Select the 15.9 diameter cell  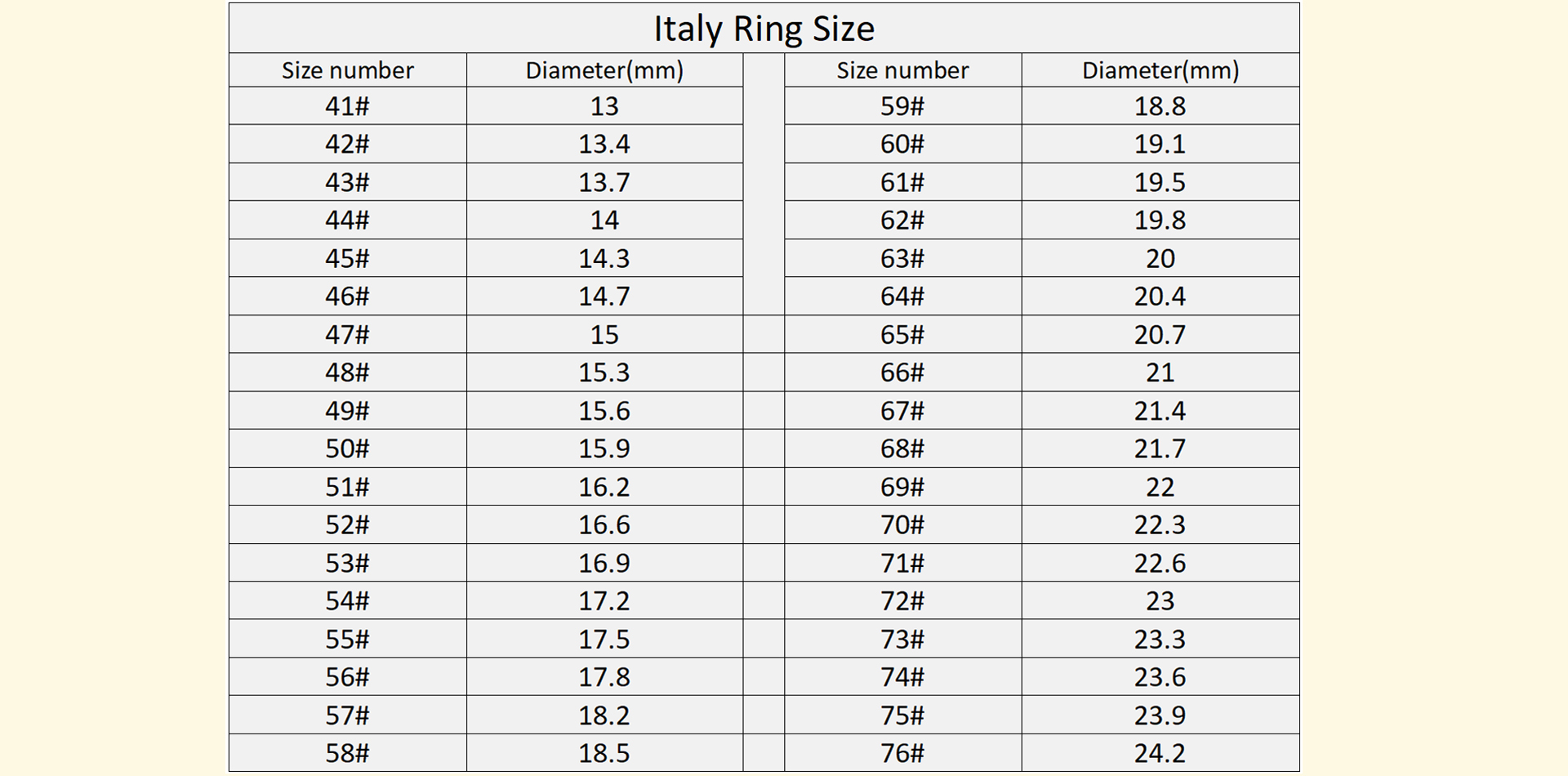[604, 449]
